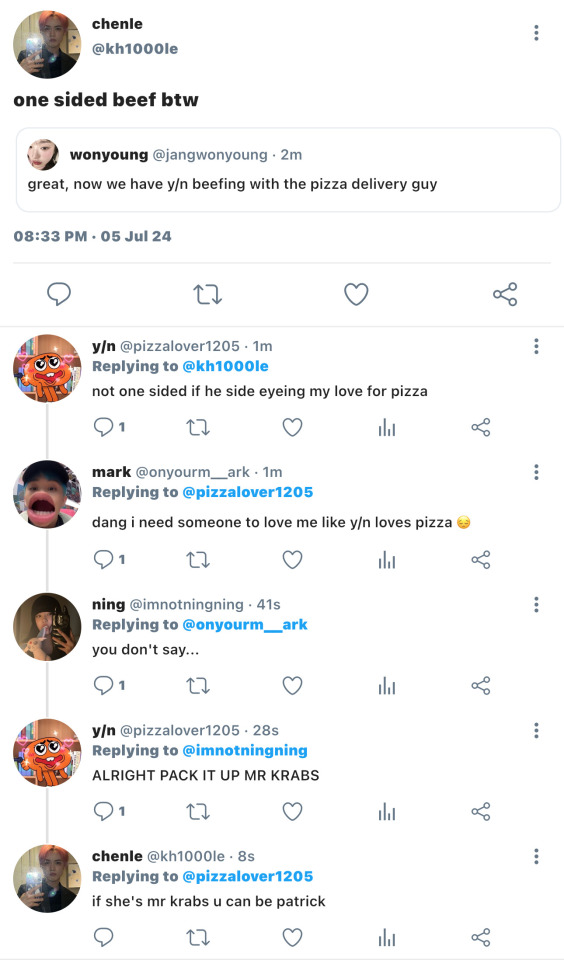This screenshot has width=564, height=960.
Task: Reply to chenle's main tweet
Action: pos(59,294)
